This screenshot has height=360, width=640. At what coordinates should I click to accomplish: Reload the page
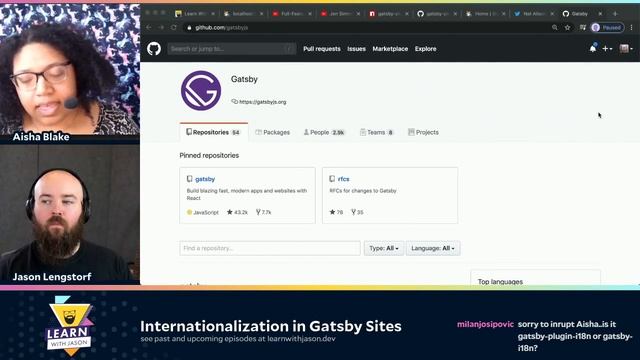174,27
